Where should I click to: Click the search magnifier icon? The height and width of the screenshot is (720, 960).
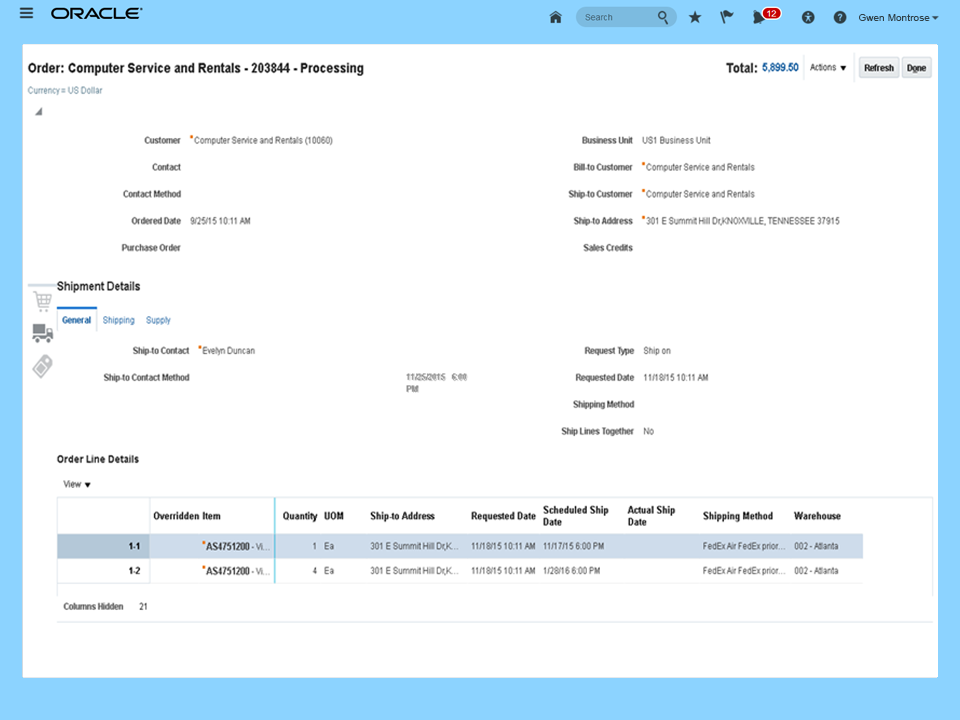(x=663, y=17)
